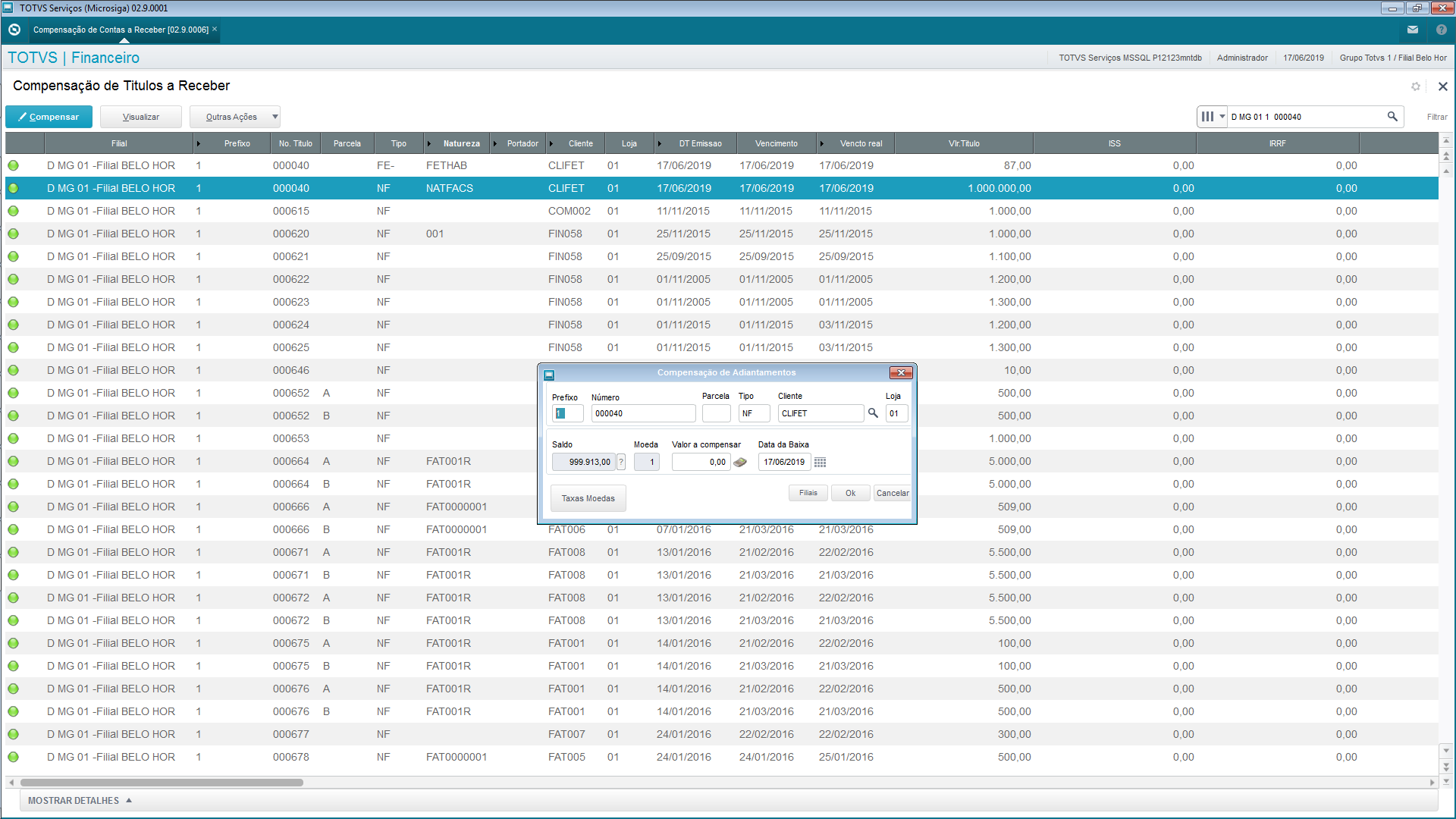This screenshot has width=1456, height=819.
Task: Click status indicator of title 000615 row
Action: (x=14, y=211)
